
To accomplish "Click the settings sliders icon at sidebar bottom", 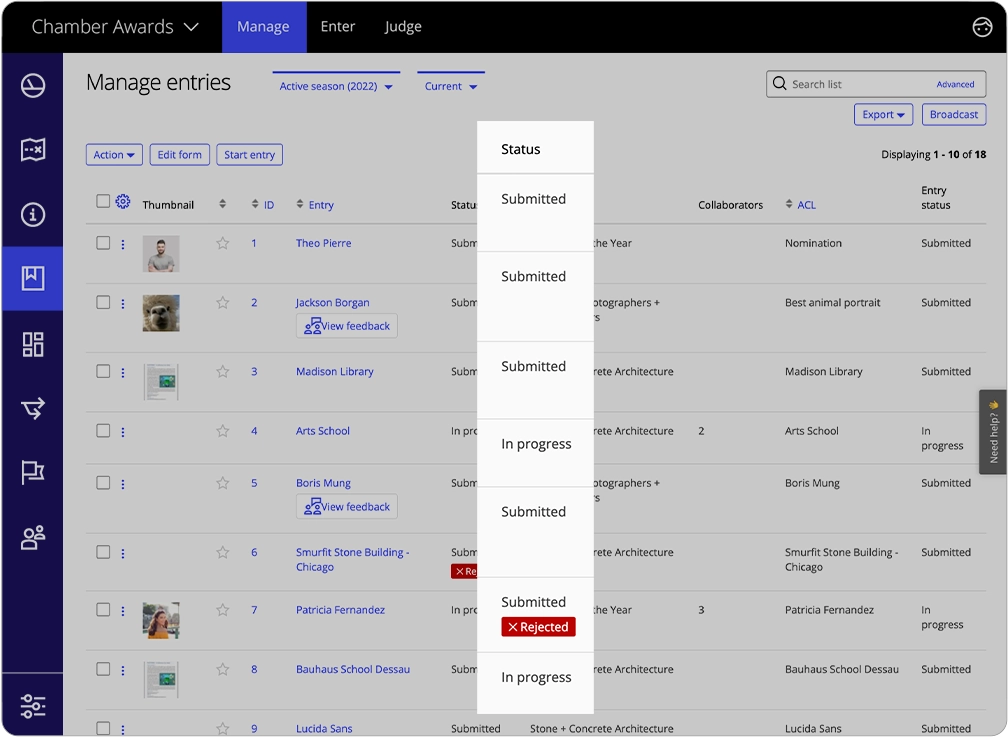I will click(33, 705).
